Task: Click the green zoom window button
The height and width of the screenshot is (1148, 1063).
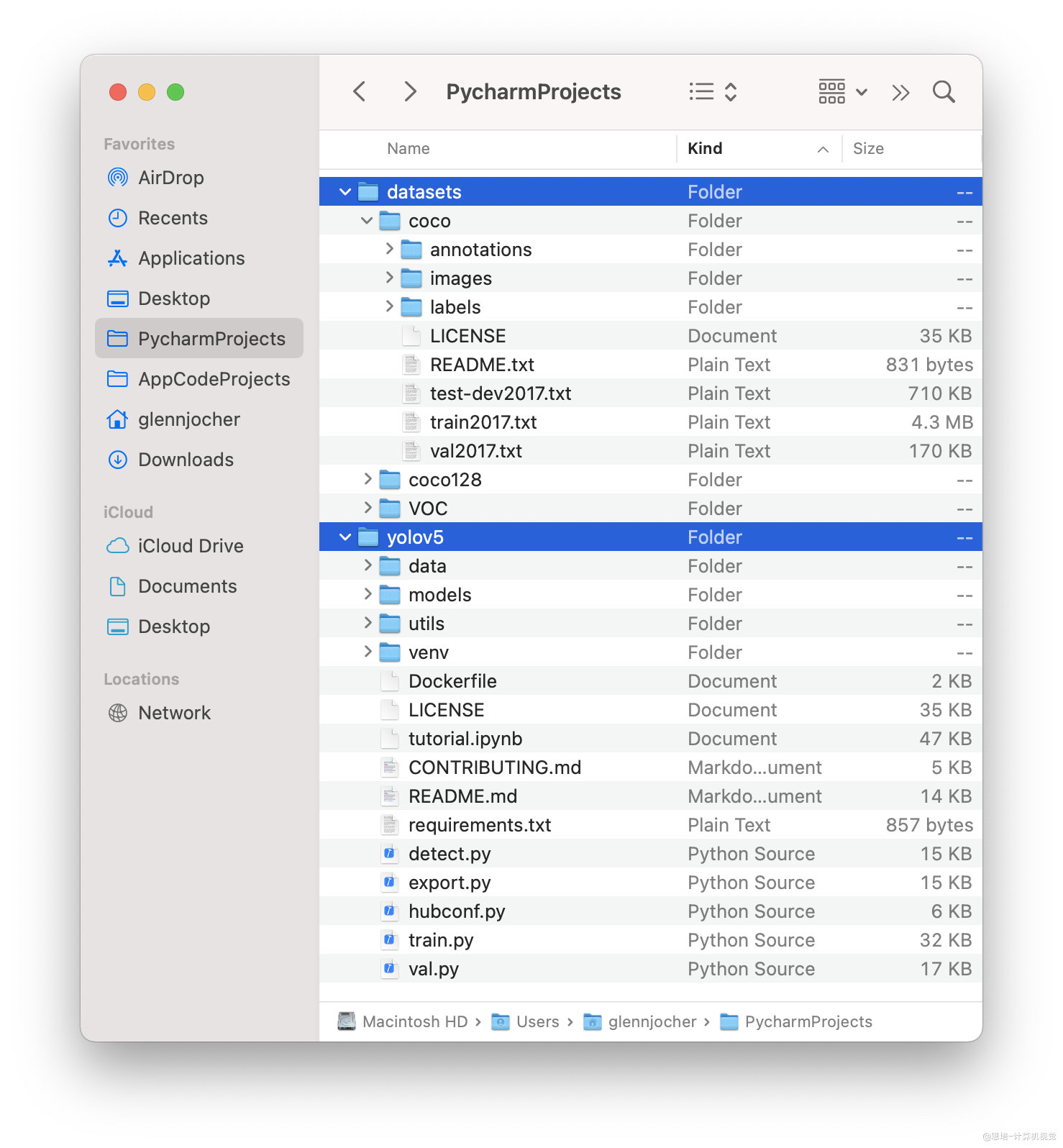Action: (x=175, y=92)
